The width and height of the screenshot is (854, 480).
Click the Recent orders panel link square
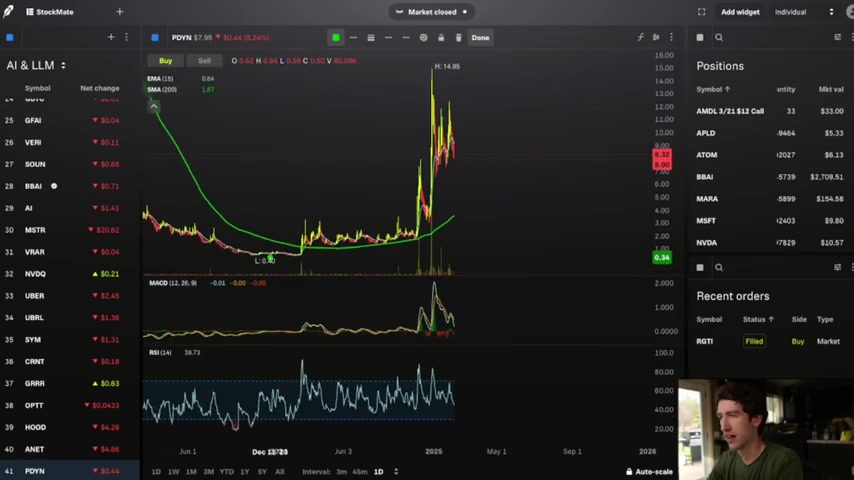pyautogui.click(x=700, y=268)
